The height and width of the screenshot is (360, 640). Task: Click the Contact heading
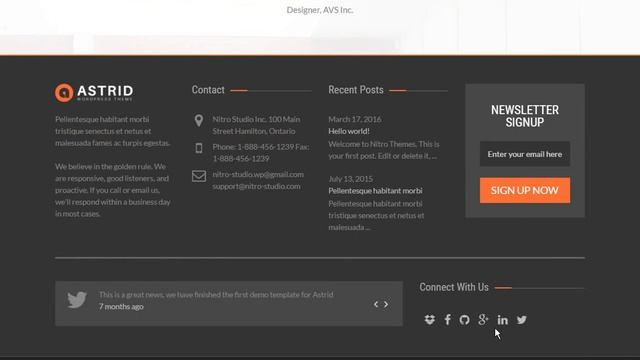tap(208, 90)
